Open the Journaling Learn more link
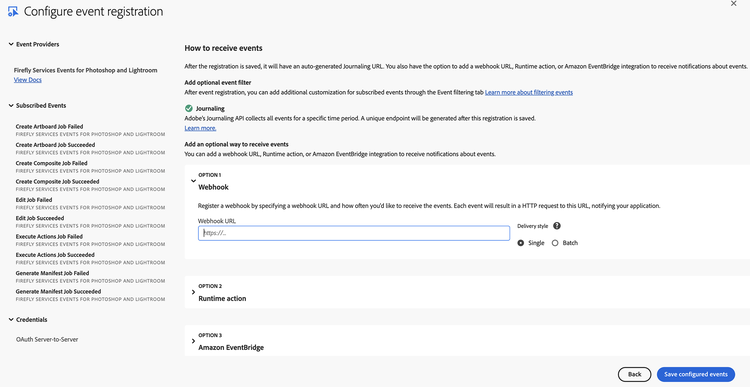 pyautogui.click(x=200, y=128)
